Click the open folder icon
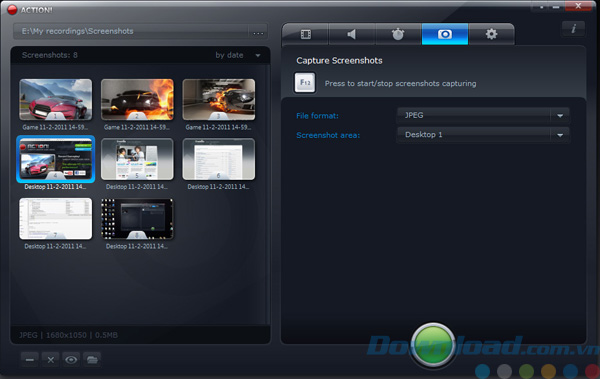This screenshot has width=600, height=379. (x=92, y=359)
